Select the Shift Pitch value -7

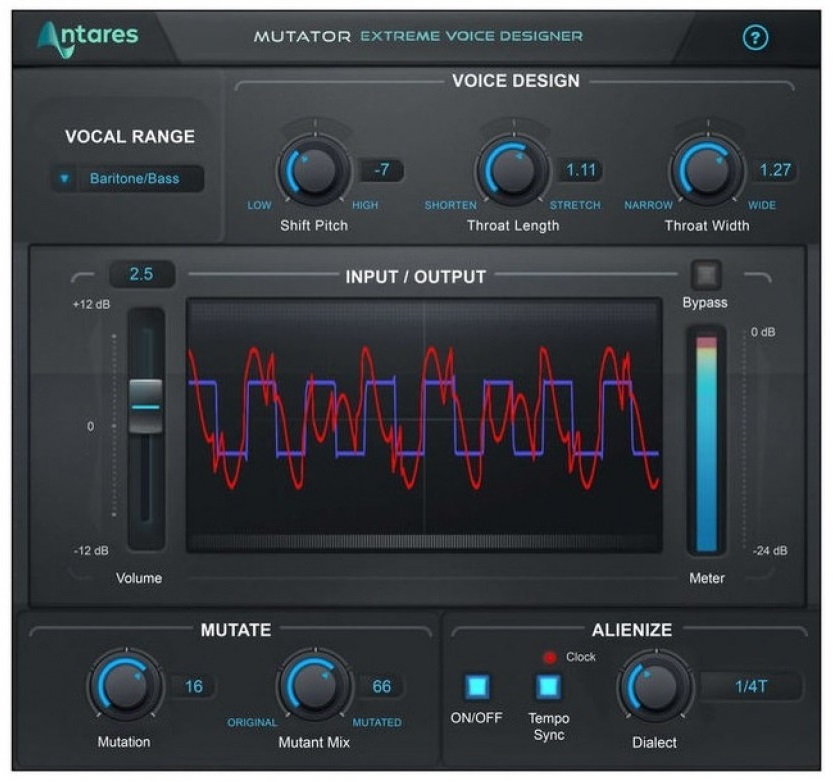381,171
